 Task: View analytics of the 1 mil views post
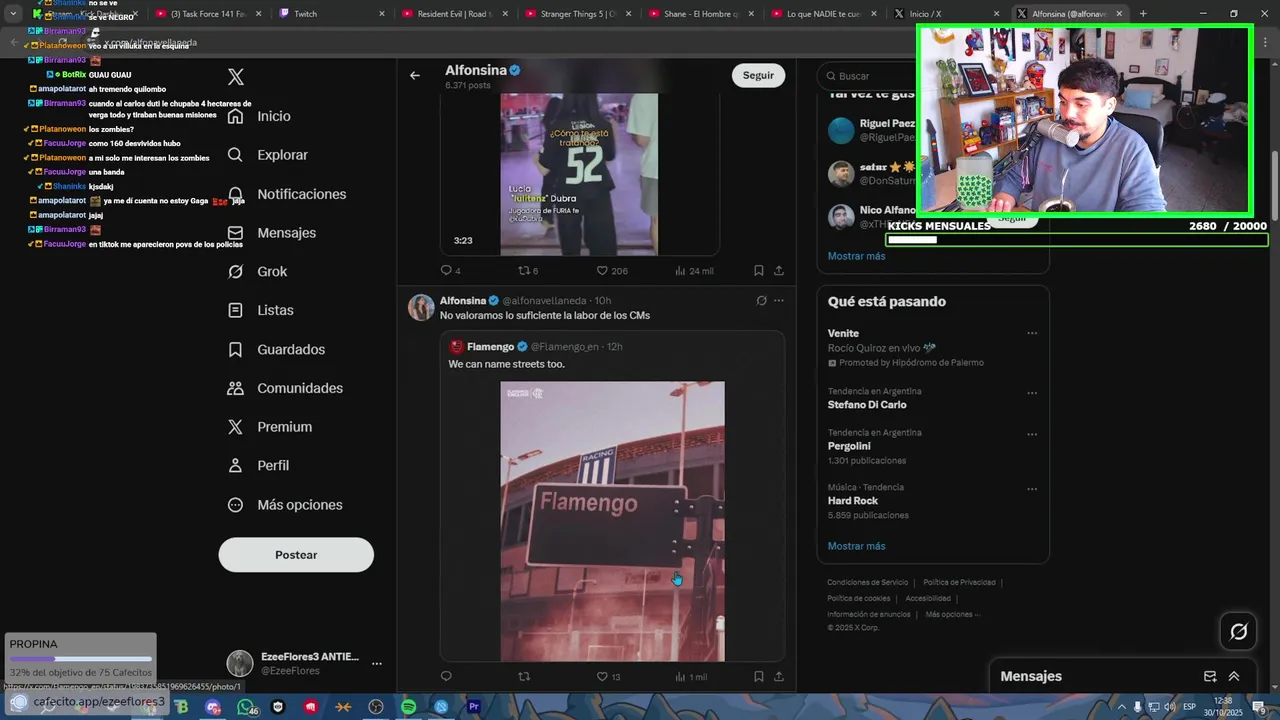[691, 677]
